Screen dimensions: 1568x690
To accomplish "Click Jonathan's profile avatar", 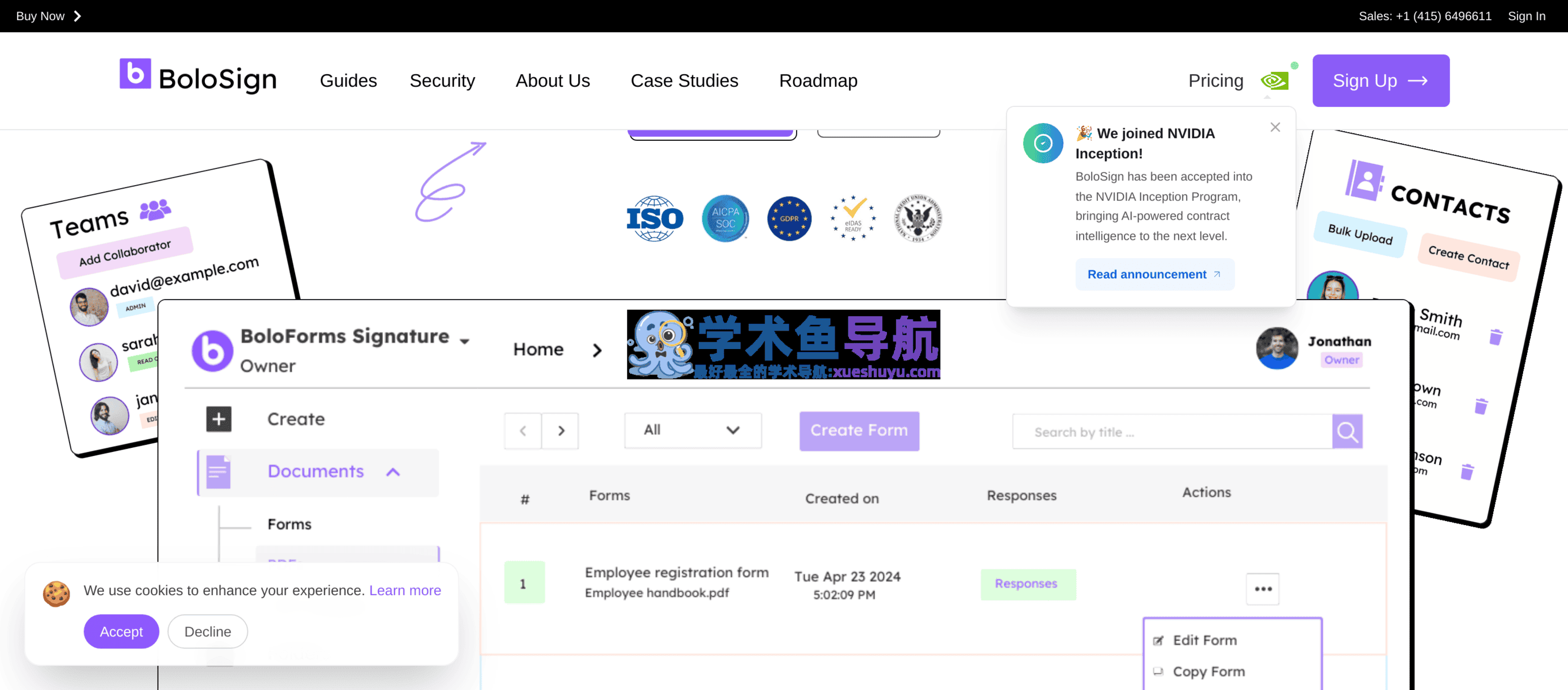I will tap(1277, 348).
